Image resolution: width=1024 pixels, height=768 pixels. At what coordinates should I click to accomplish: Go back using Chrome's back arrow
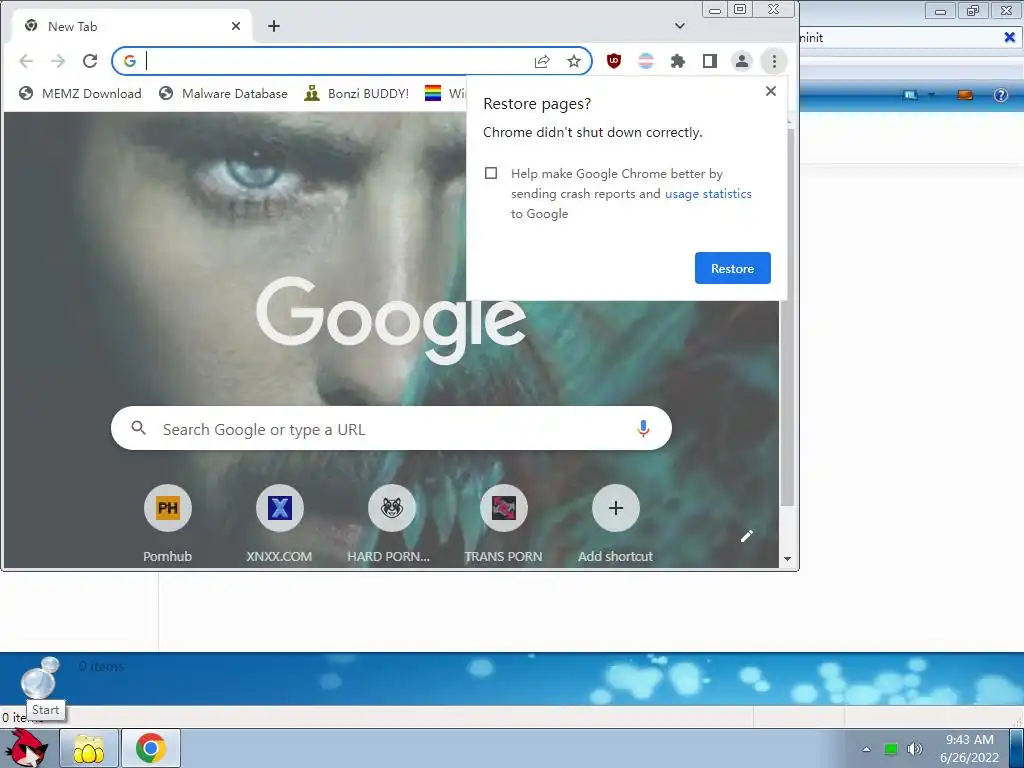26,61
